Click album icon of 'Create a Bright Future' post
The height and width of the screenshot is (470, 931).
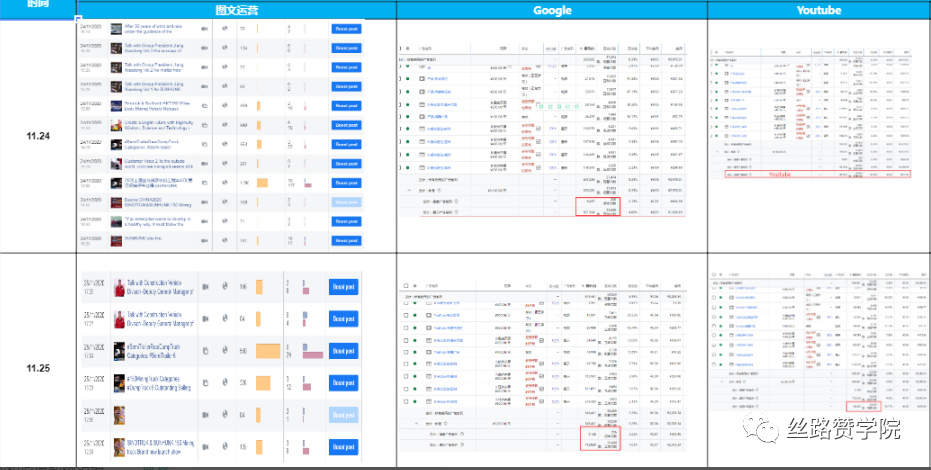(205, 125)
